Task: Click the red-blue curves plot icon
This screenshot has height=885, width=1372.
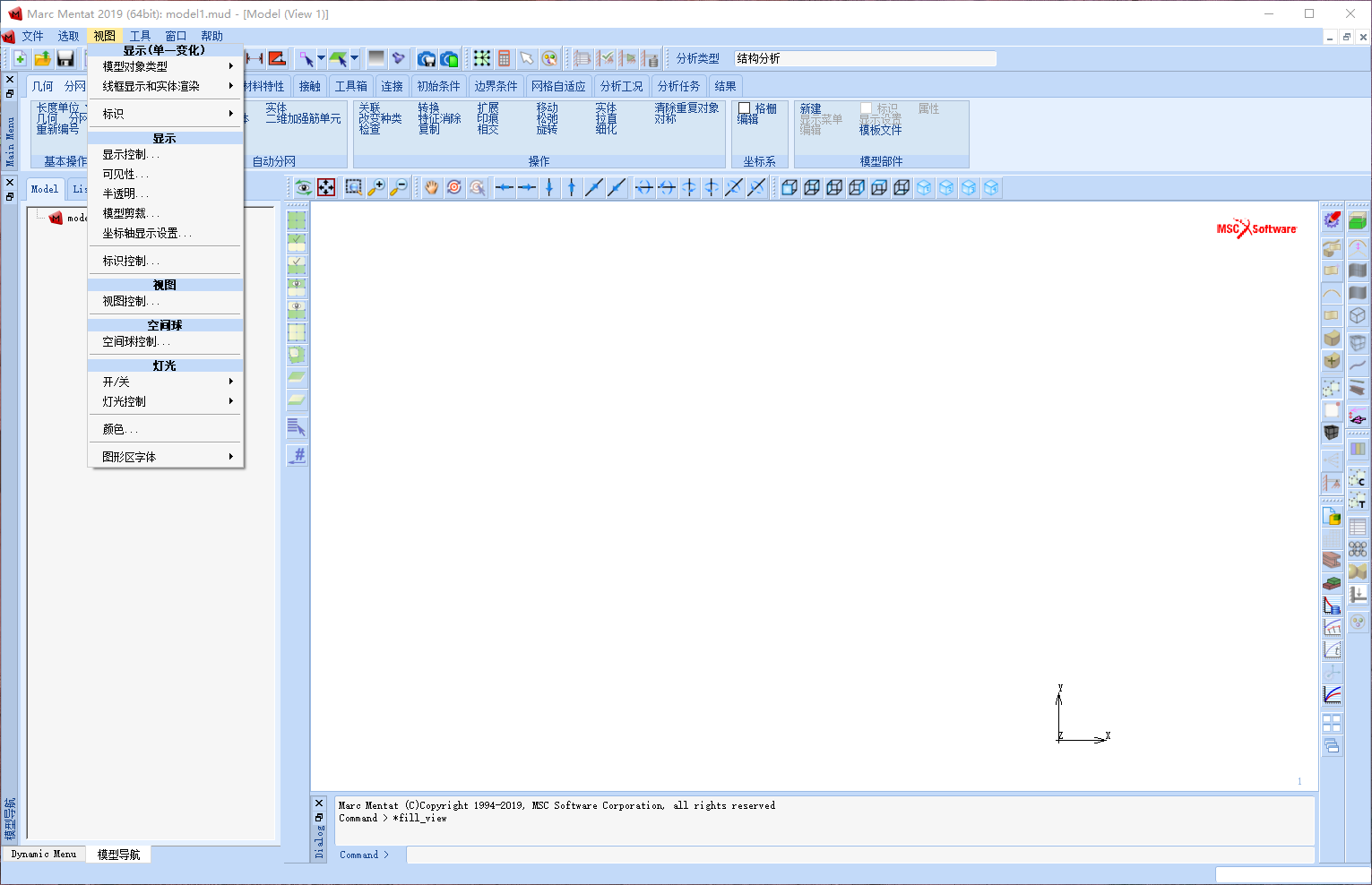Action: pos(1333,694)
